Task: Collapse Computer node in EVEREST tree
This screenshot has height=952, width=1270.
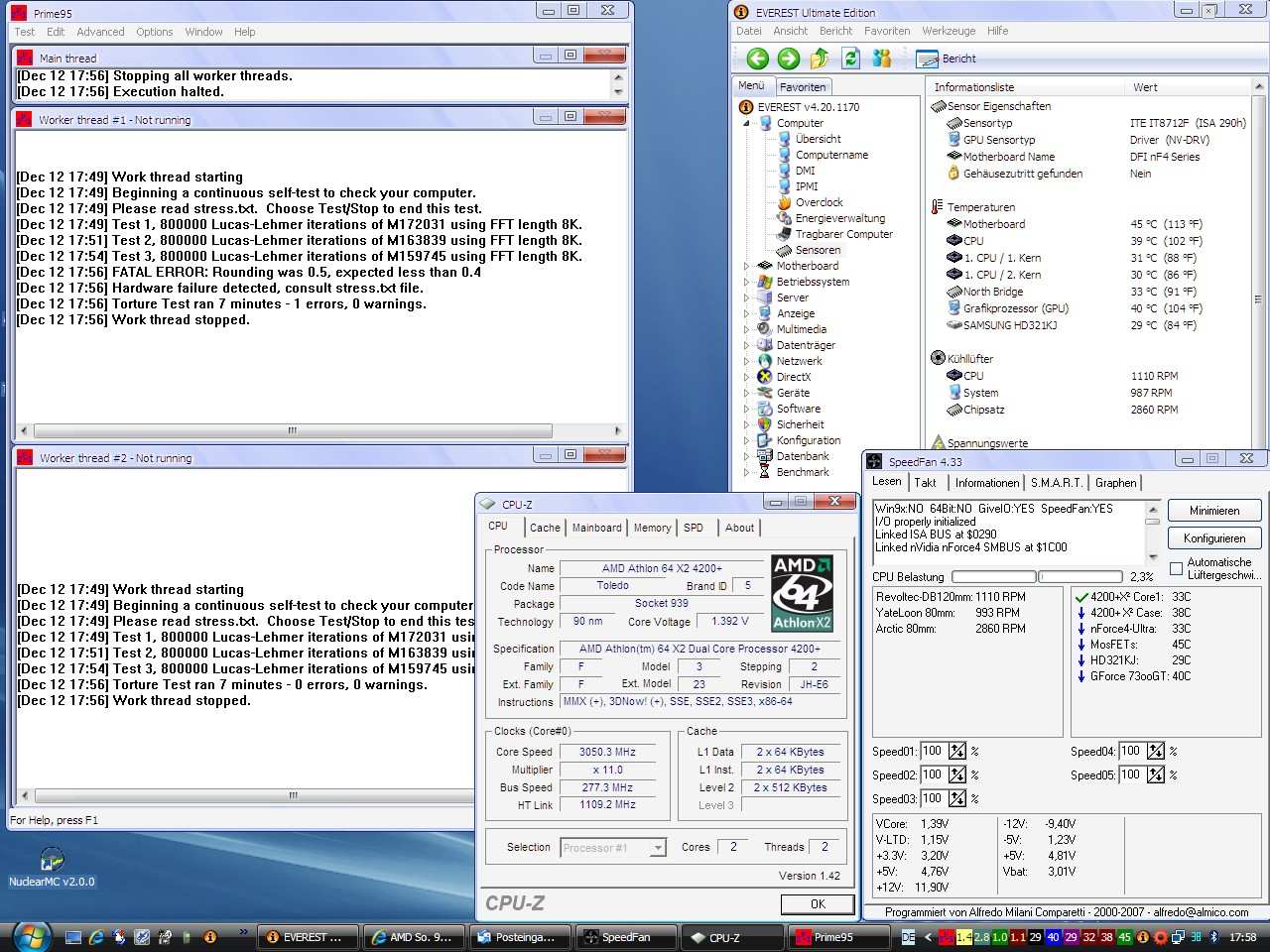Action: [x=747, y=123]
